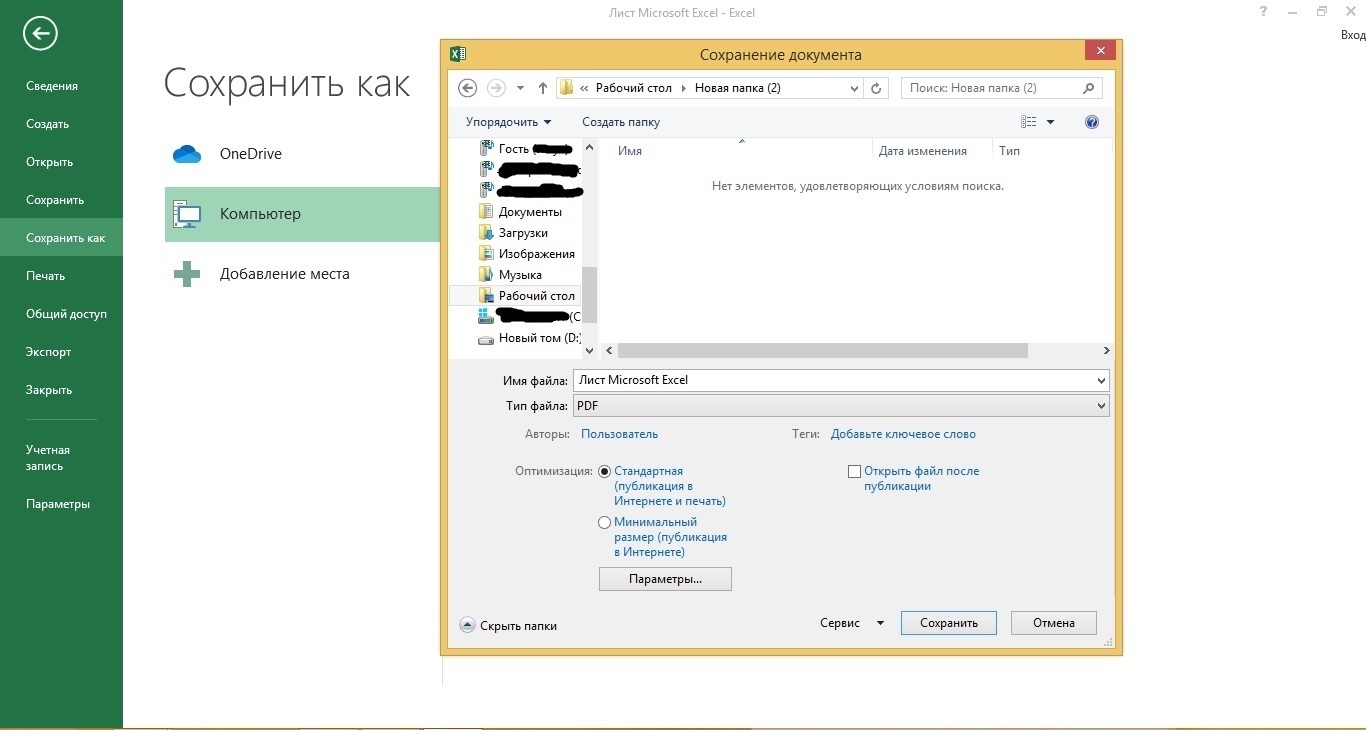The height and width of the screenshot is (730, 1366).
Task: Click the search magnifier icon in search box
Action: pos(1089,88)
